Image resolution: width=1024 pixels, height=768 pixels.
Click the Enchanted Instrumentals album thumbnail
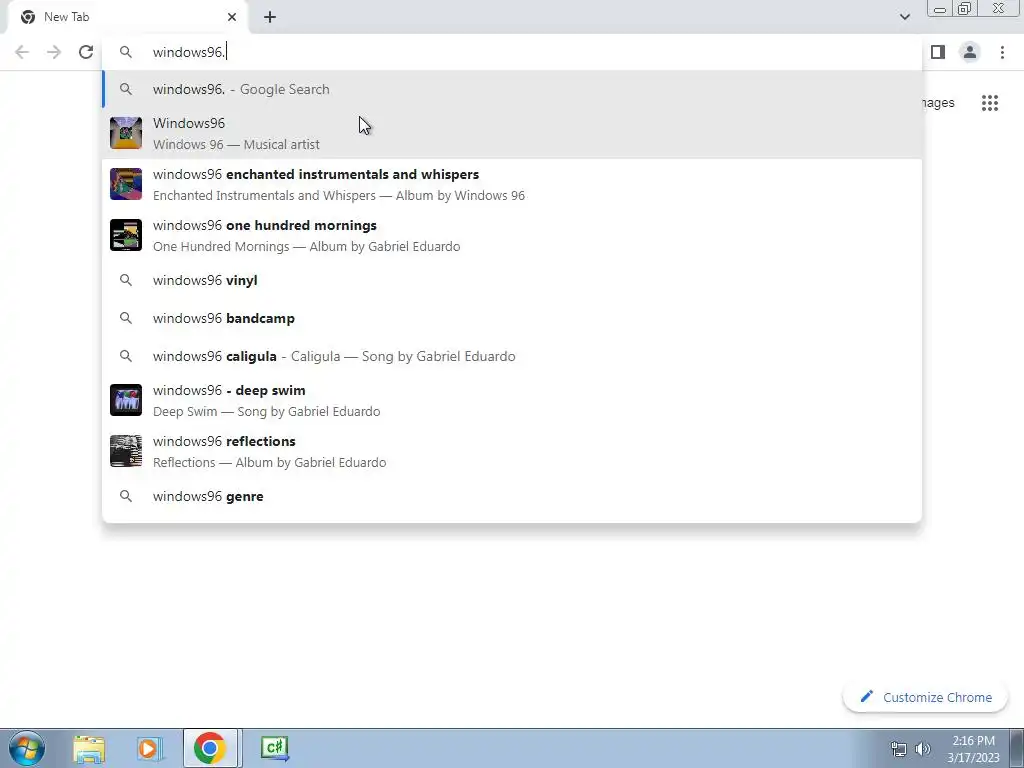(x=126, y=184)
